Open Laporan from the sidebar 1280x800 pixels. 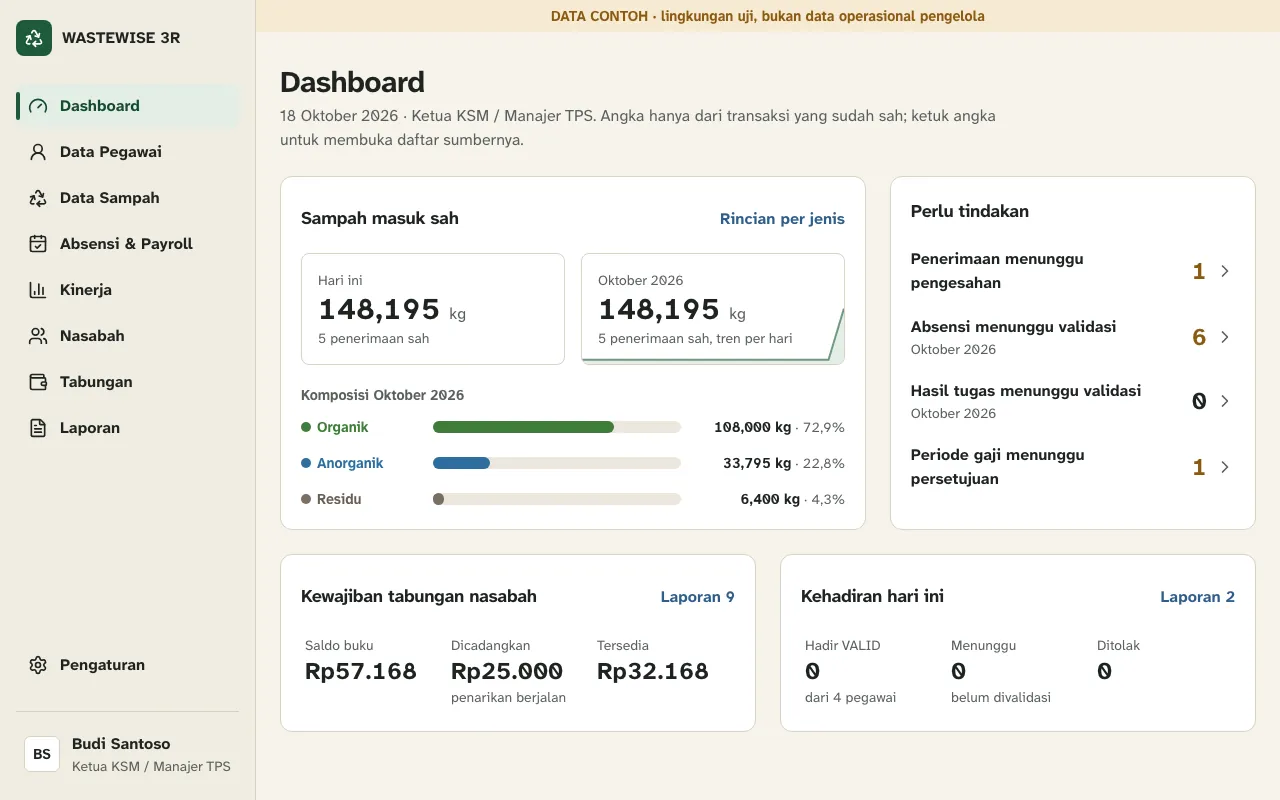pos(128,428)
